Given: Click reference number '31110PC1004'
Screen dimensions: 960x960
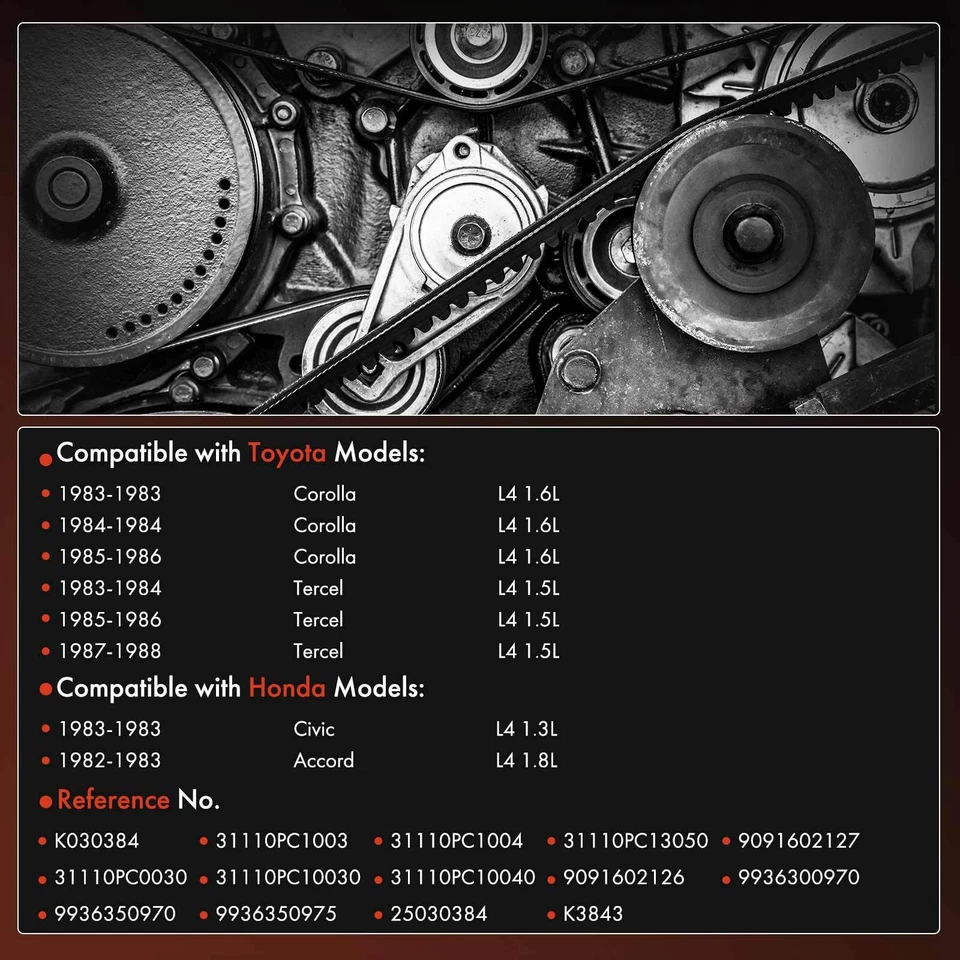Looking at the screenshot, I should point(457,841).
